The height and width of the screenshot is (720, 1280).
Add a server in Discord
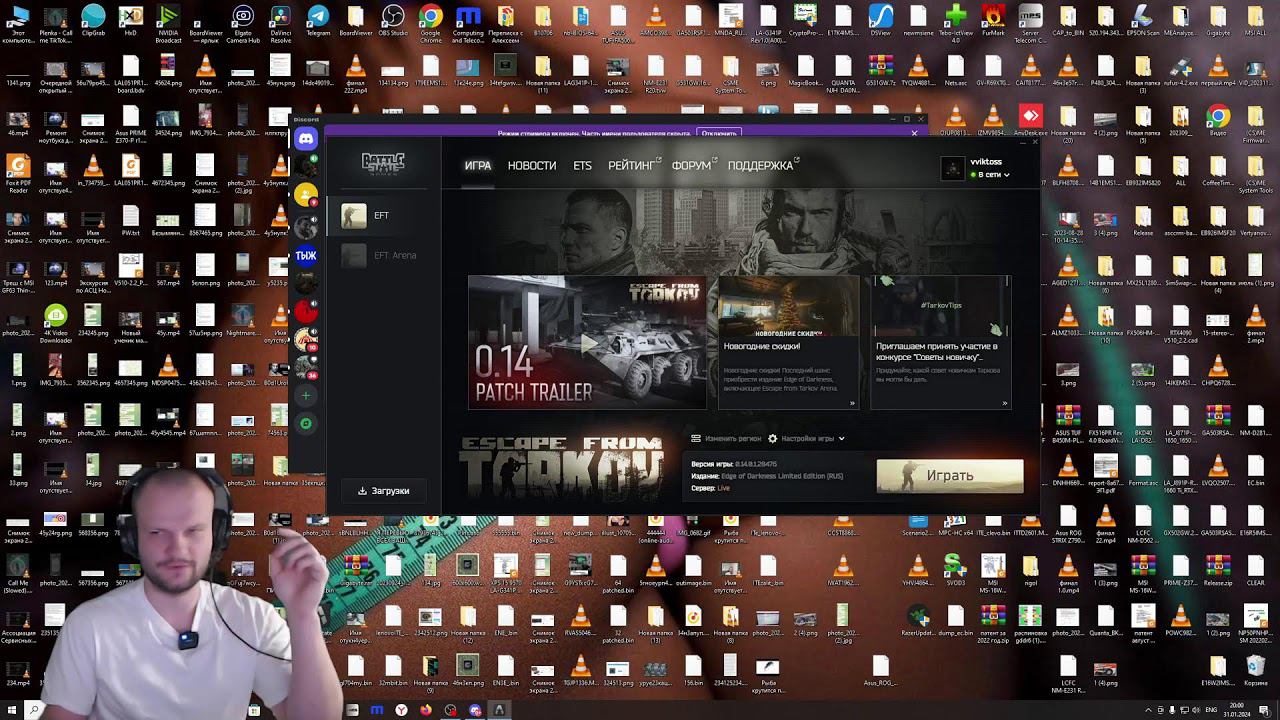tap(306, 396)
